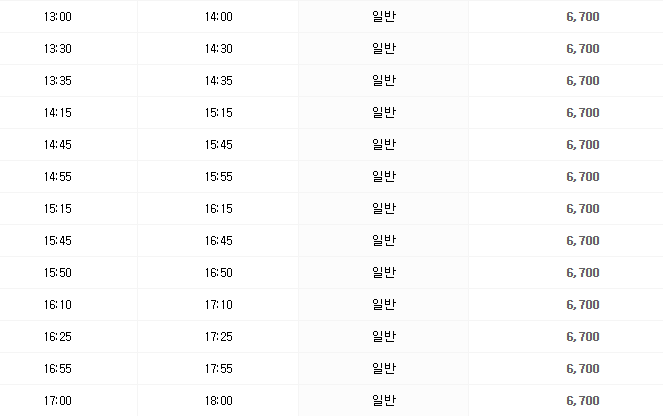Click the 14:45 departure time
Viewport: 663px width, 416px height.
pyautogui.click(x=58, y=145)
